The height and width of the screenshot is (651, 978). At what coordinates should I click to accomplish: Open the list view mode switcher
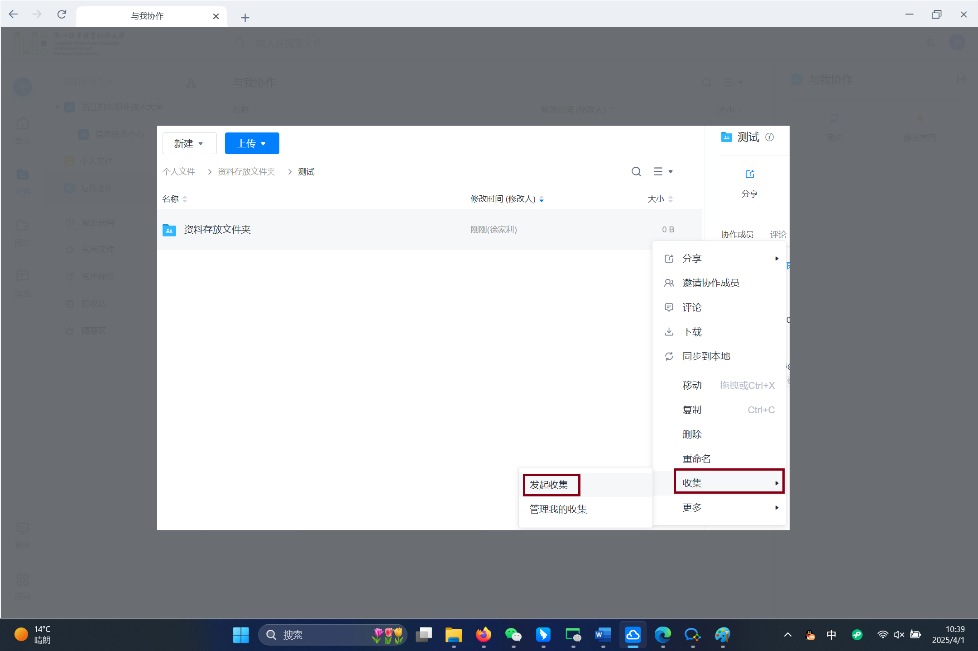click(x=663, y=172)
